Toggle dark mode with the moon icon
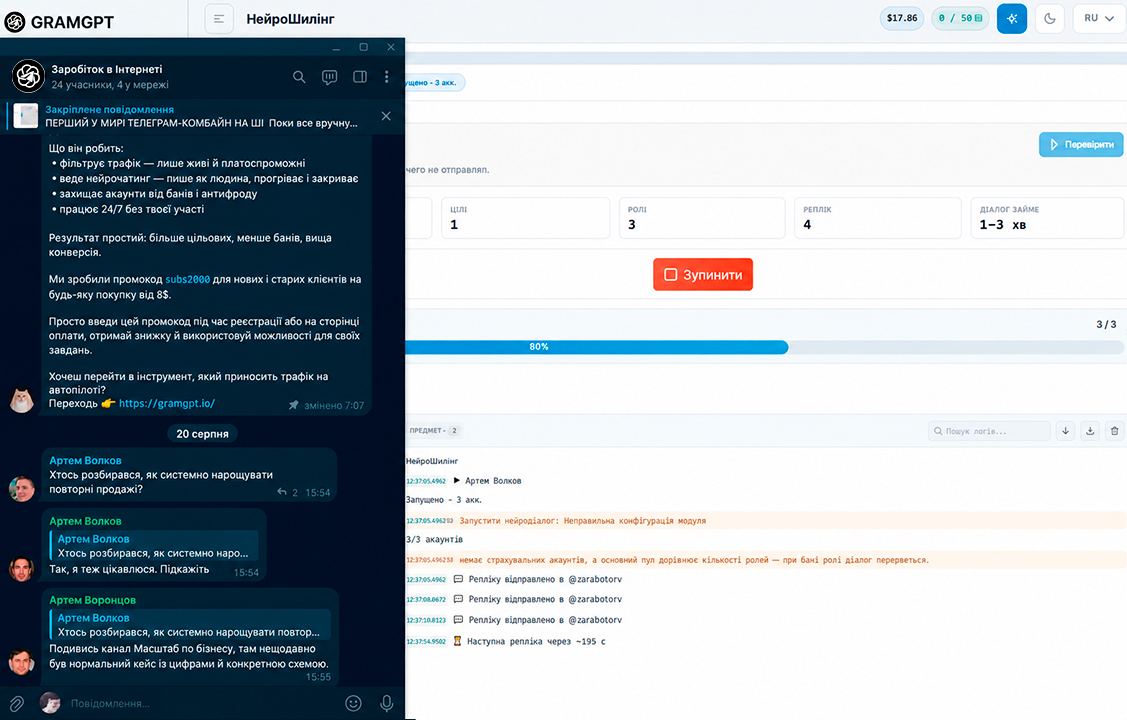This screenshot has width=1127, height=720. pyautogui.click(x=1049, y=19)
